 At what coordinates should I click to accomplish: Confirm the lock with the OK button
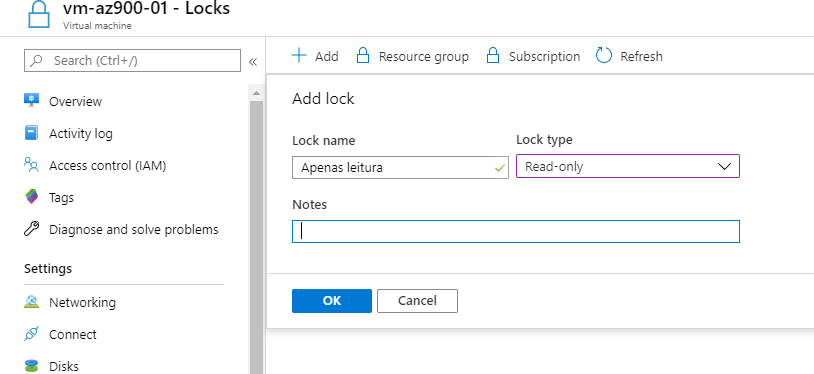pos(332,301)
